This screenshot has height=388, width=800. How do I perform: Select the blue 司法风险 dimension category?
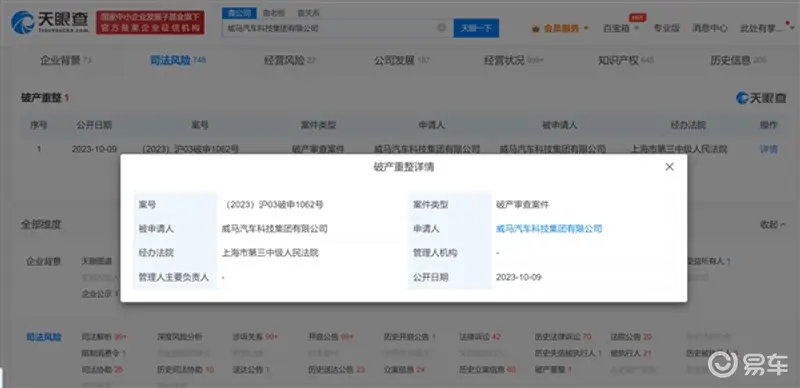click(44, 337)
